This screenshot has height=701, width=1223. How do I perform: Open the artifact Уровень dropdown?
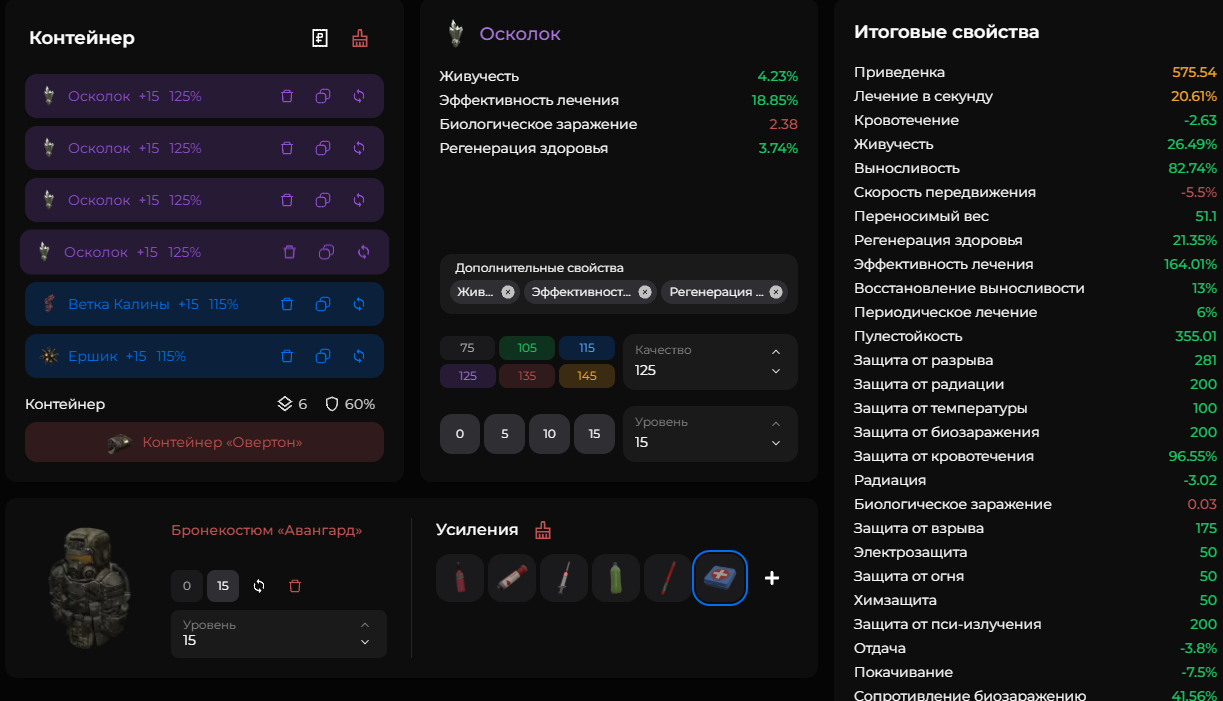(710, 433)
